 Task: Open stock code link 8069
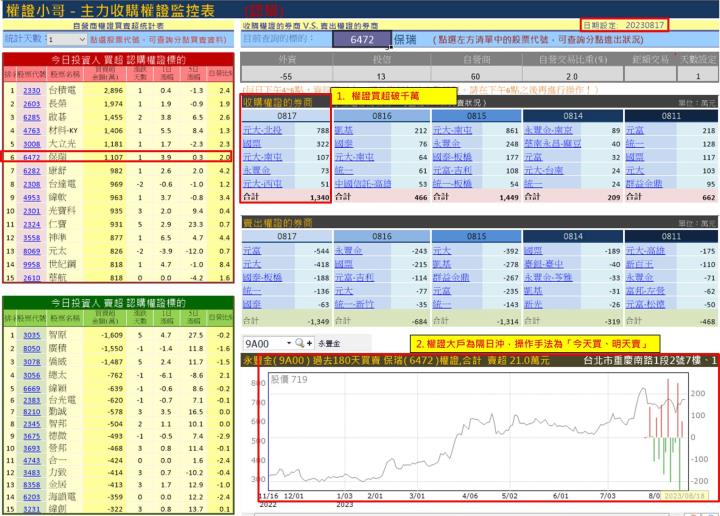[x=32, y=251]
